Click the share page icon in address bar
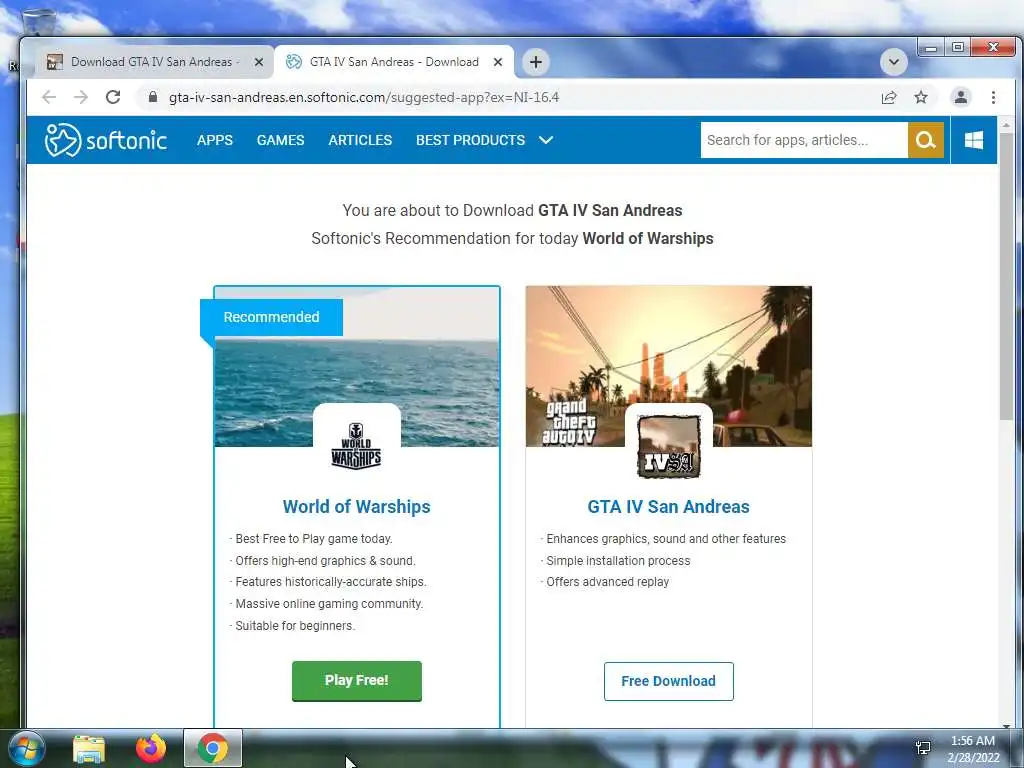 tap(889, 97)
